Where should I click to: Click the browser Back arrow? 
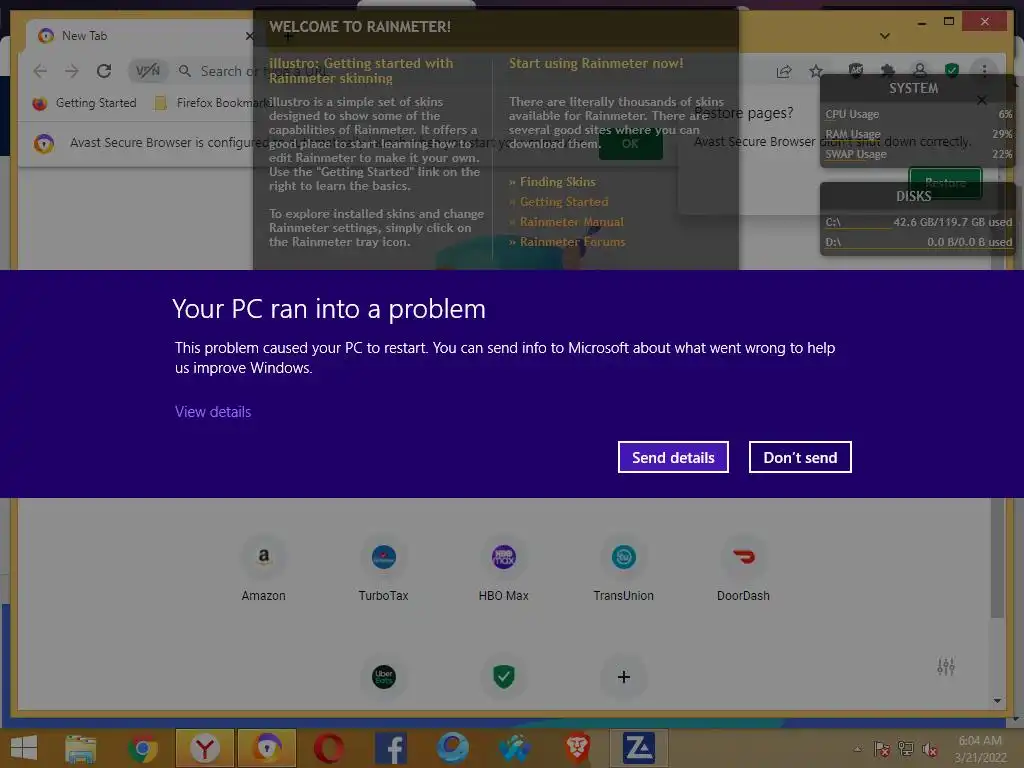tap(40, 71)
